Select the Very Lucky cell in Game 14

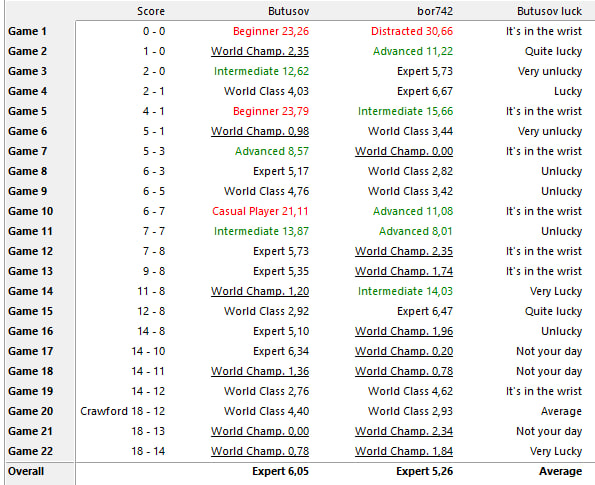tap(556, 291)
